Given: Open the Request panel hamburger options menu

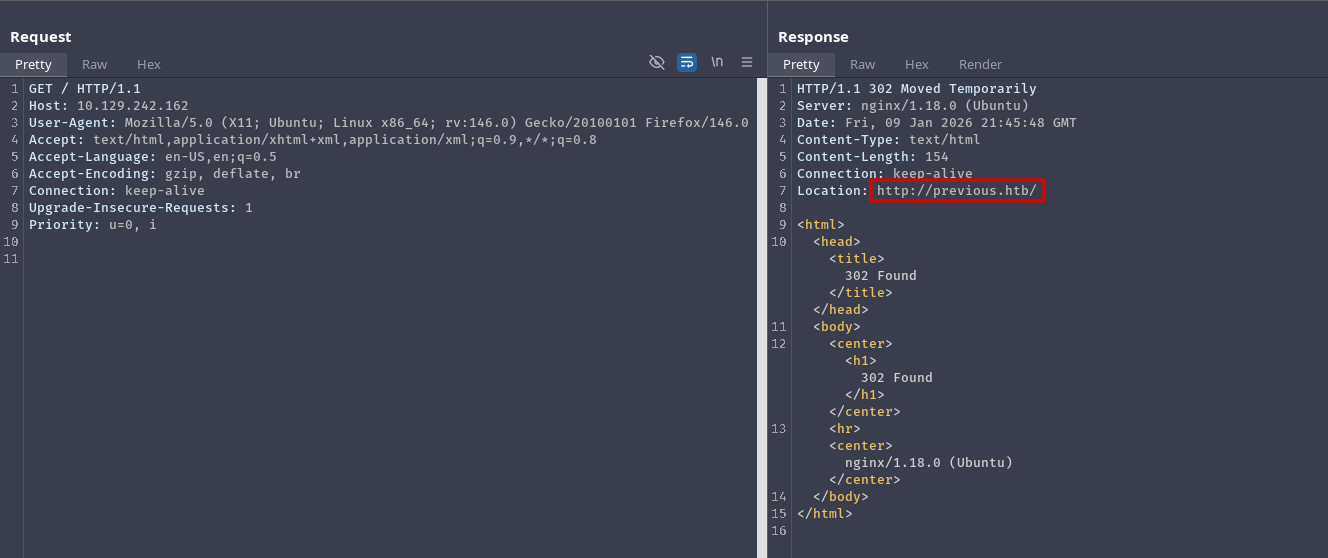Looking at the screenshot, I should pyautogui.click(x=746, y=62).
